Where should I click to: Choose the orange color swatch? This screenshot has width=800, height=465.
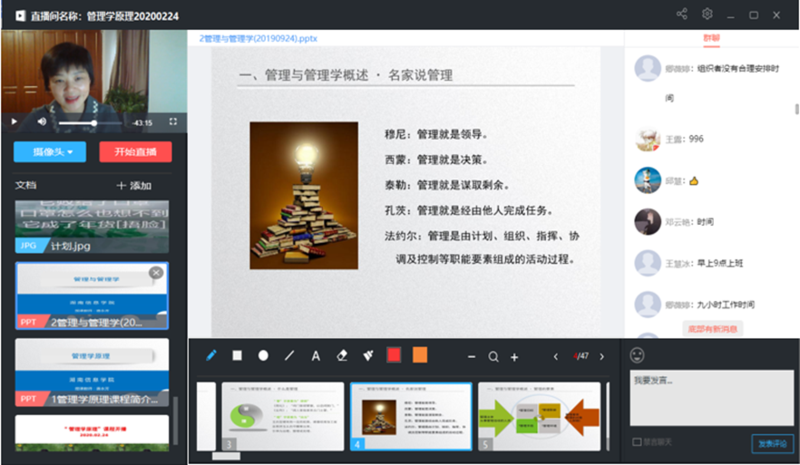[x=420, y=355]
